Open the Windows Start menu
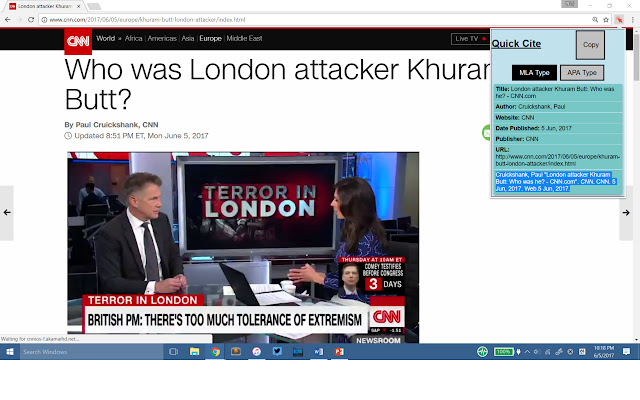Viewport: 640px width, 400px height. coord(10,352)
